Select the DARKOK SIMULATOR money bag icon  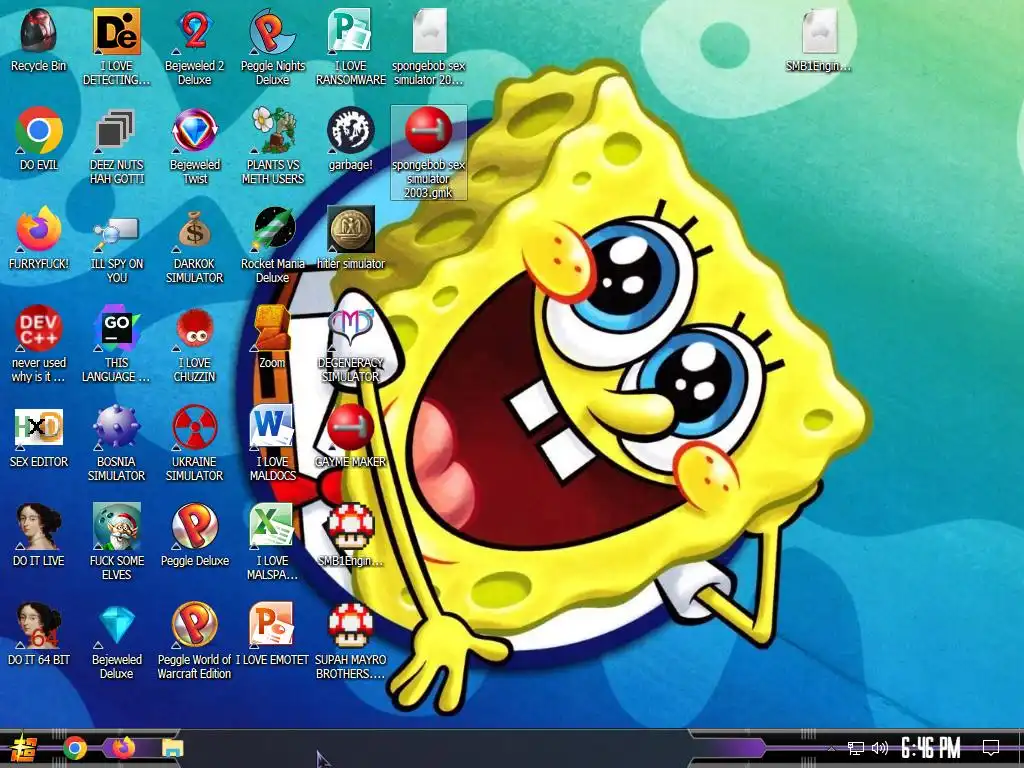click(x=195, y=229)
